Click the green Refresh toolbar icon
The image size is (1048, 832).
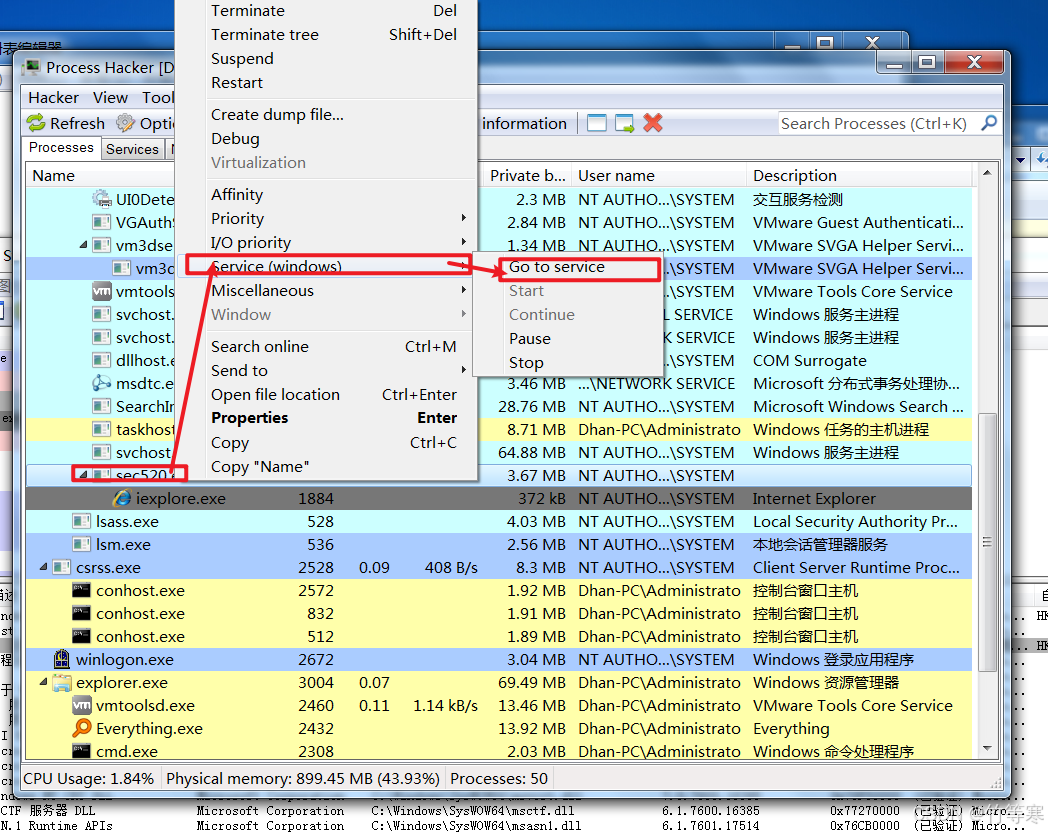pyautogui.click(x=36, y=123)
